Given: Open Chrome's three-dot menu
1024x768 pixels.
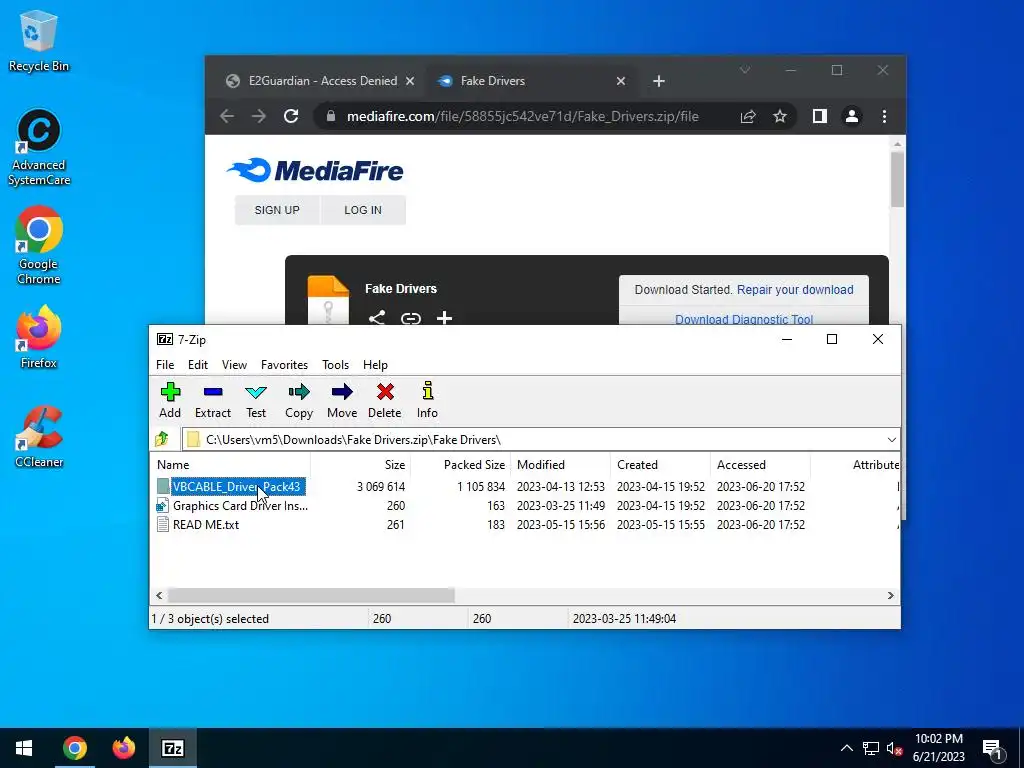Looking at the screenshot, I should [884, 116].
